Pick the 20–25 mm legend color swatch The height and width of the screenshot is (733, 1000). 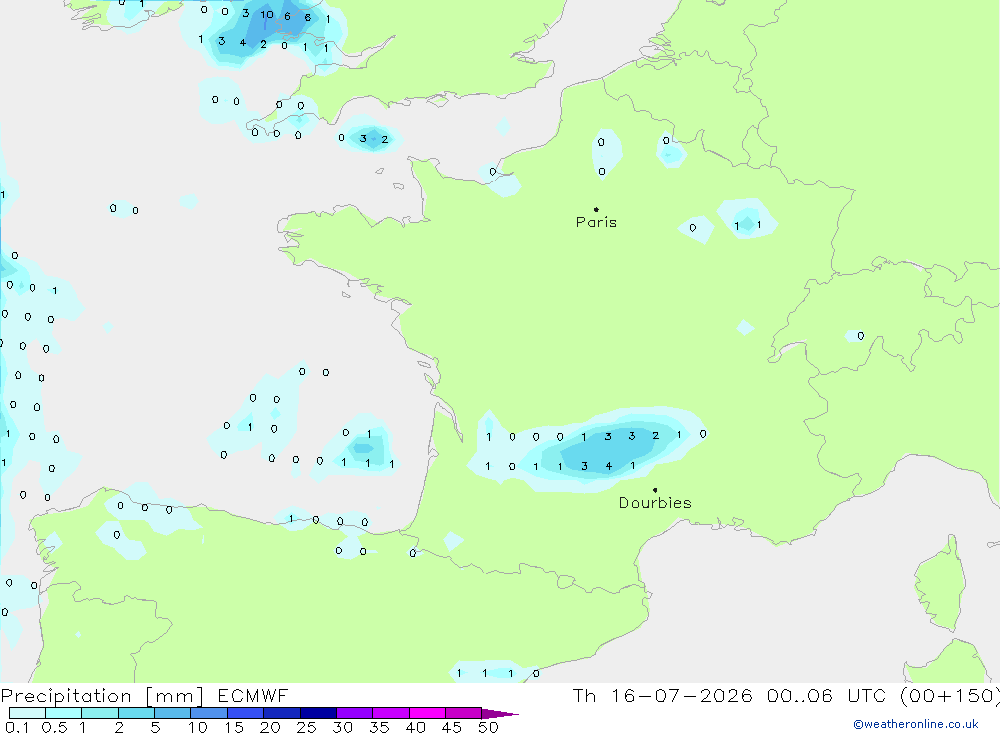(x=281, y=713)
